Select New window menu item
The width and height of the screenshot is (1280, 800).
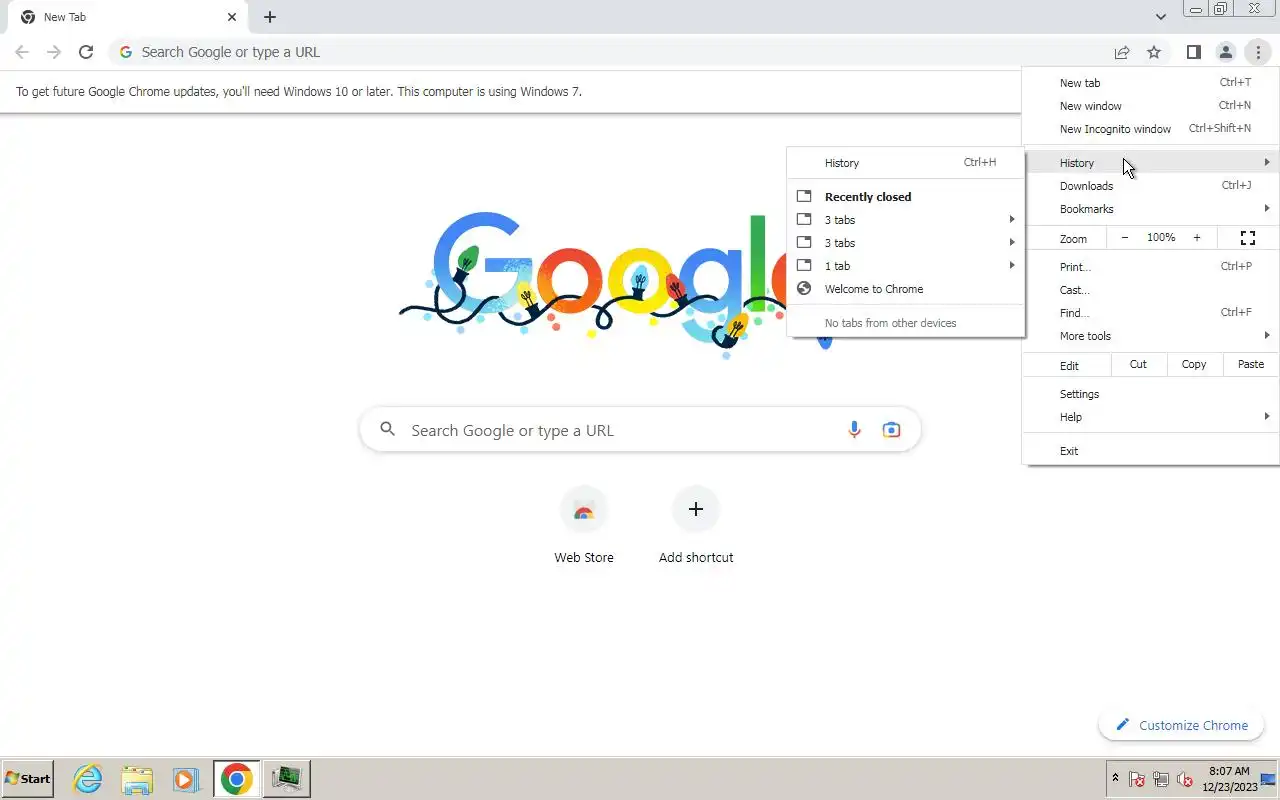point(1151,106)
